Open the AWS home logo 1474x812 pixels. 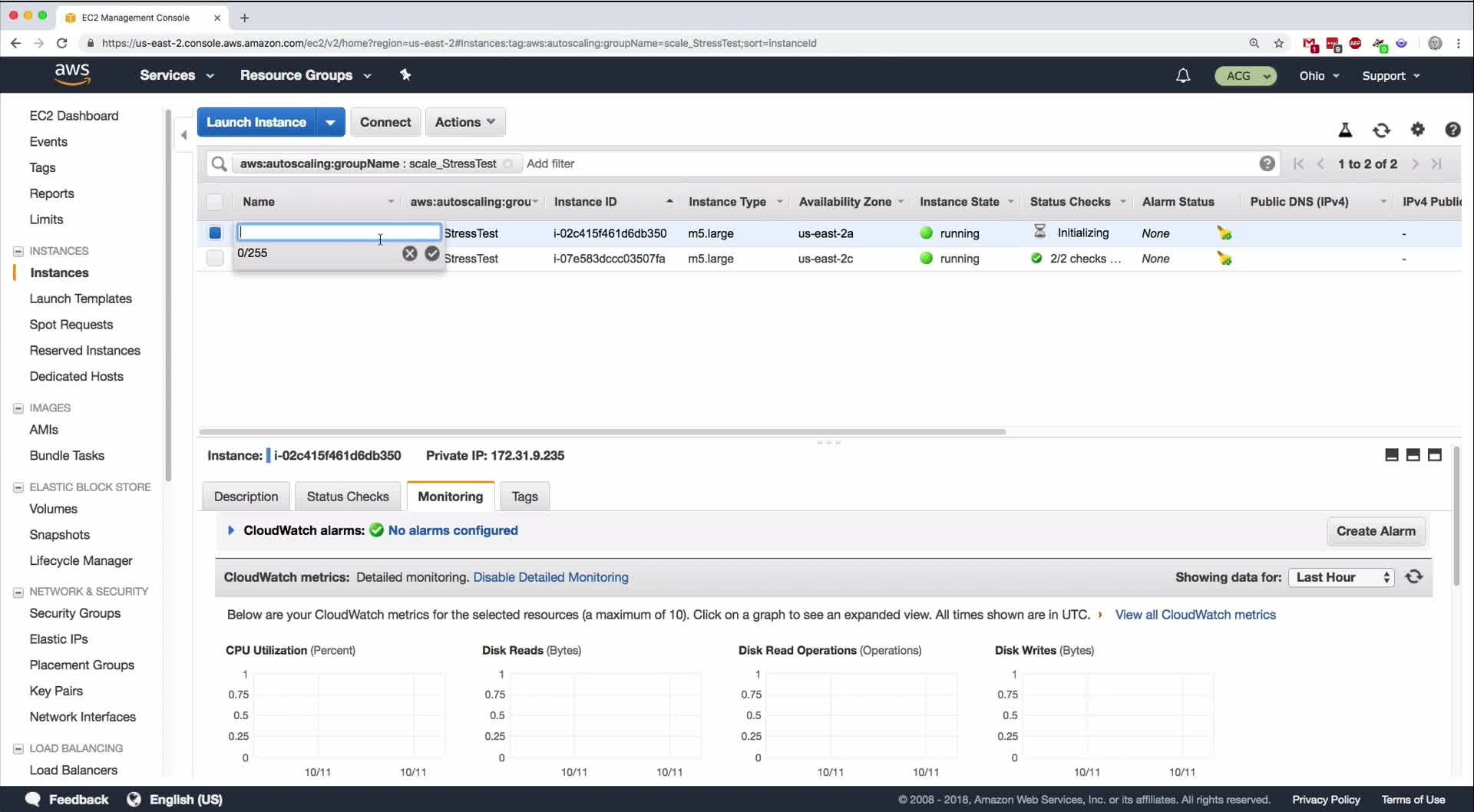point(72,74)
